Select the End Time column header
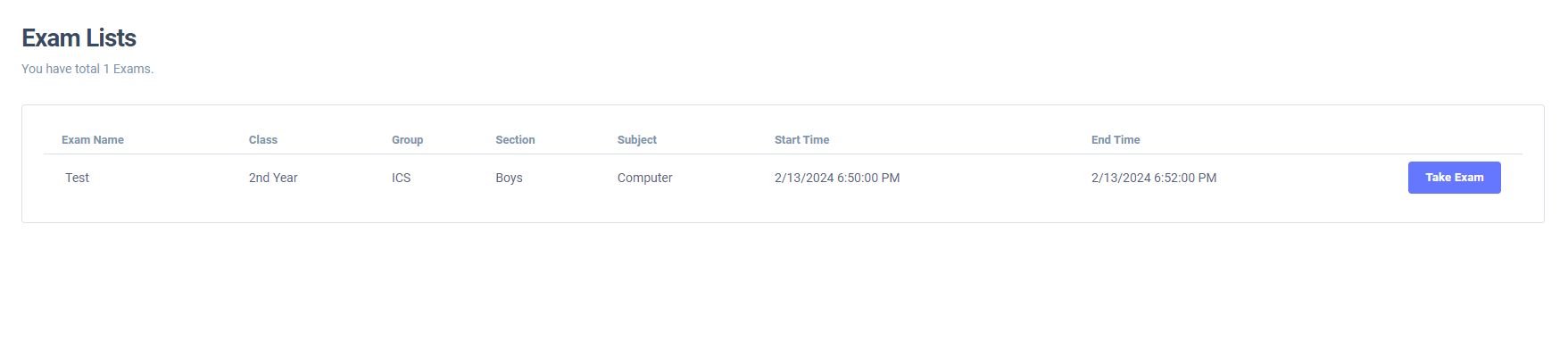This screenshot has width=1568, height=349. tap(1116, 140)
